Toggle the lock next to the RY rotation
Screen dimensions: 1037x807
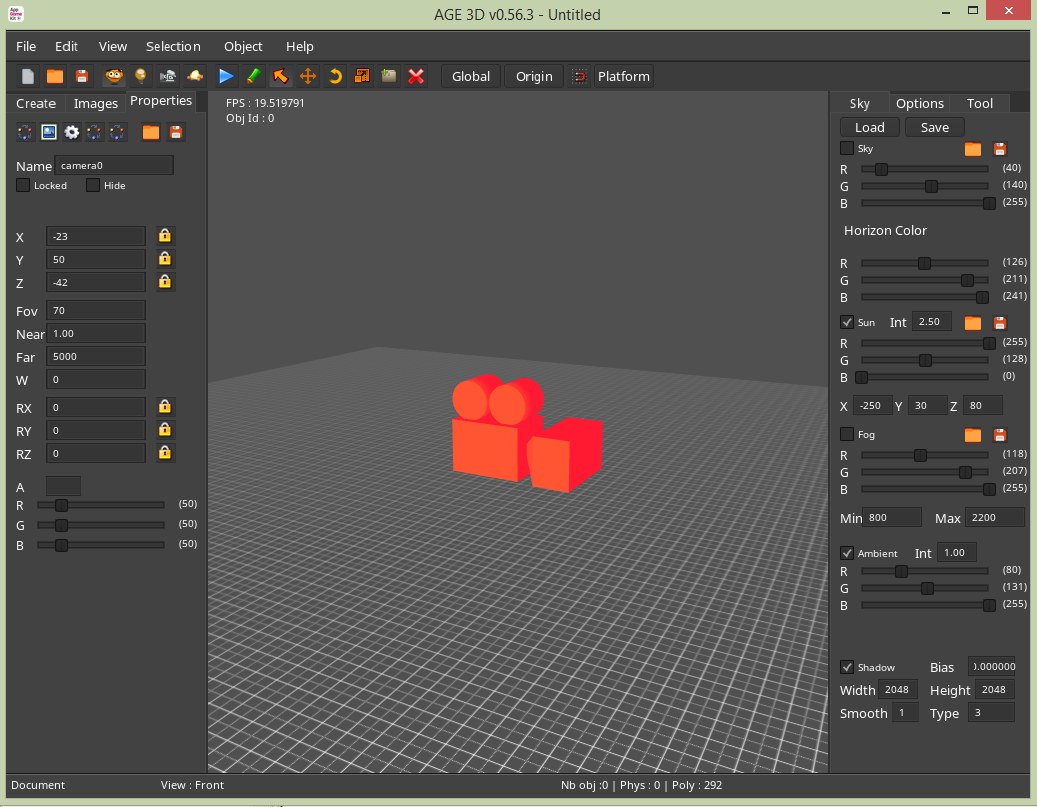(x=165, y=430)
